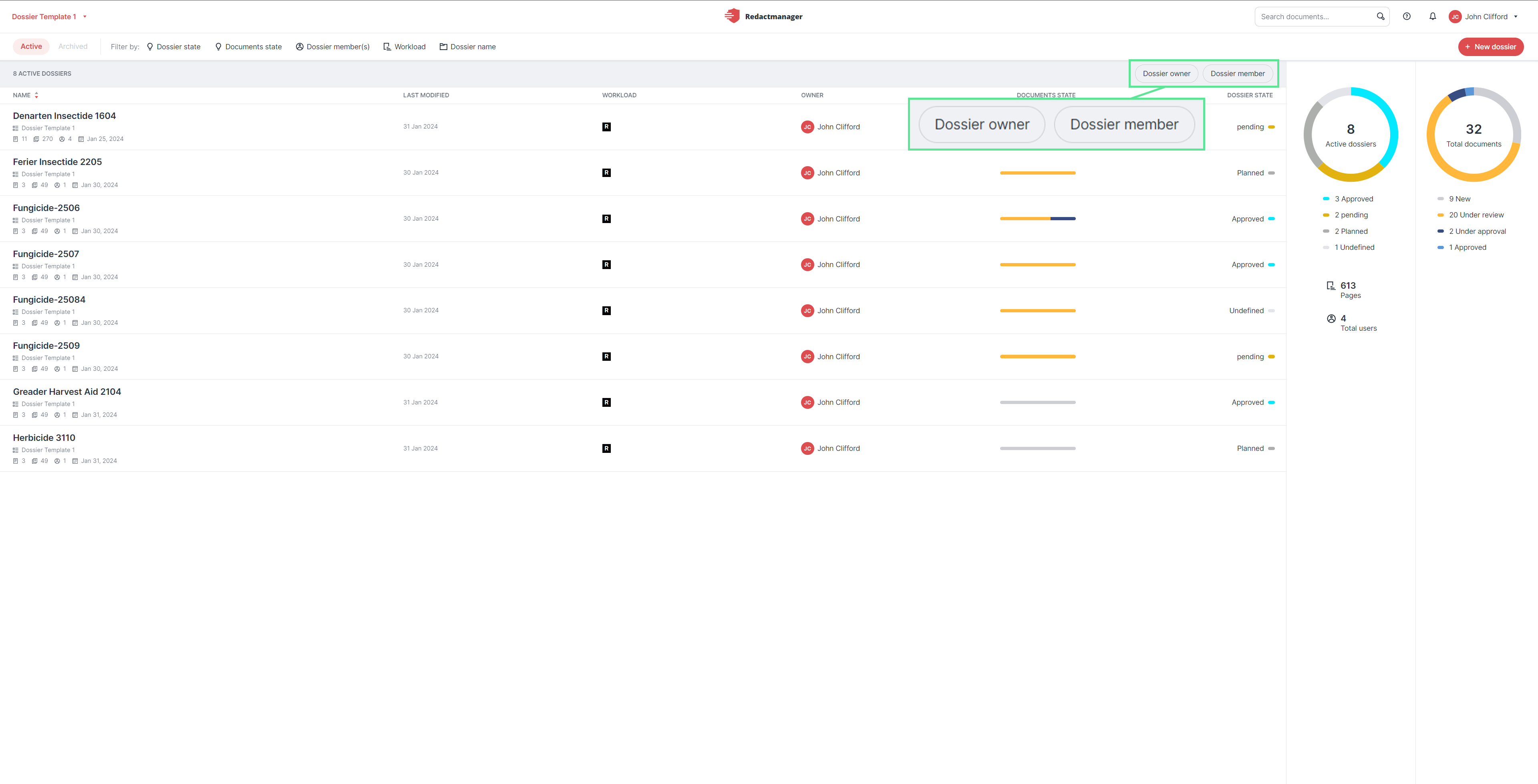Switch to the Archived tab
The height and width of the screenshot is (784, 1538).
click(73, 46)
